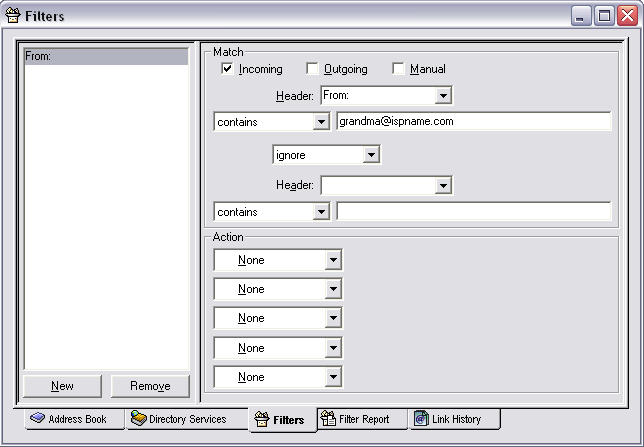Enable the Manual checkbox
The image size is (644, 447).
pos(398,69)
